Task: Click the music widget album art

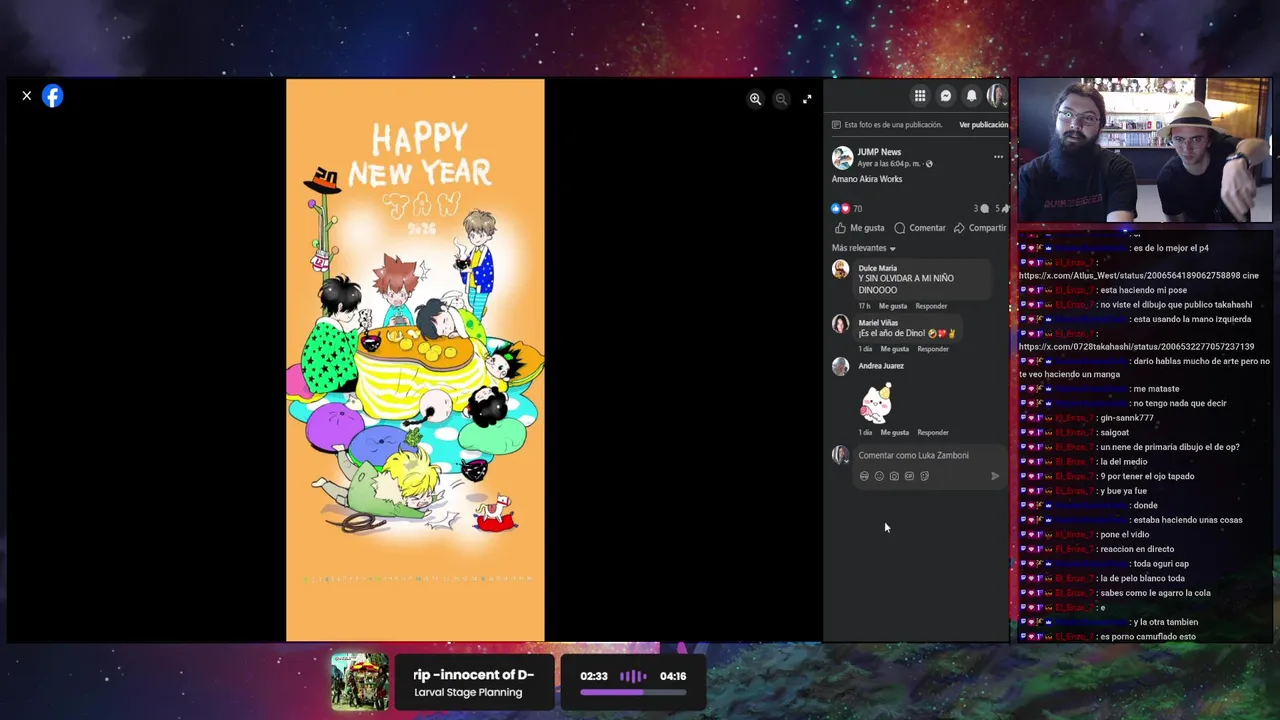Action: 360,682
